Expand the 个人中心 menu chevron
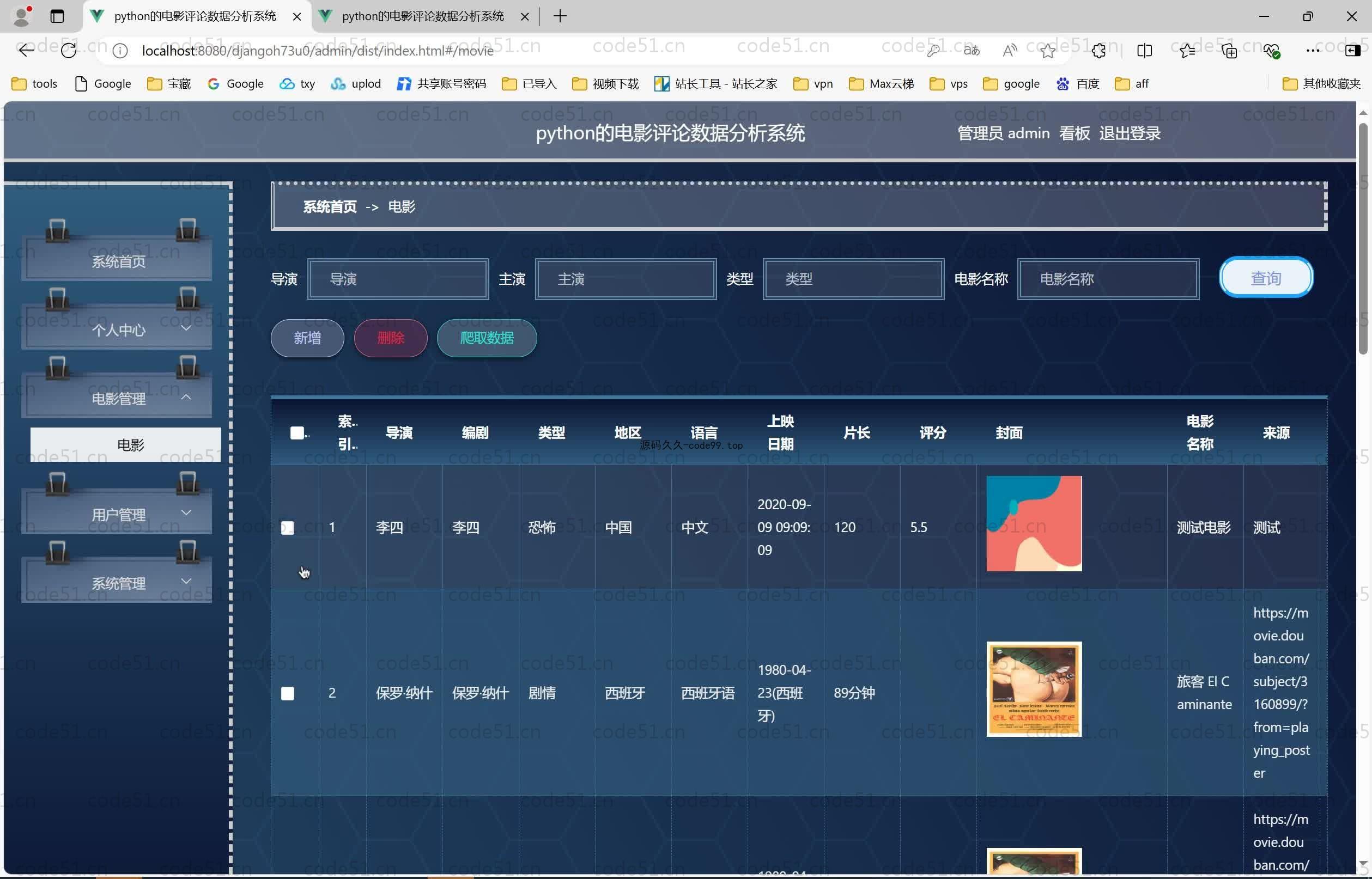 point(186,328)
